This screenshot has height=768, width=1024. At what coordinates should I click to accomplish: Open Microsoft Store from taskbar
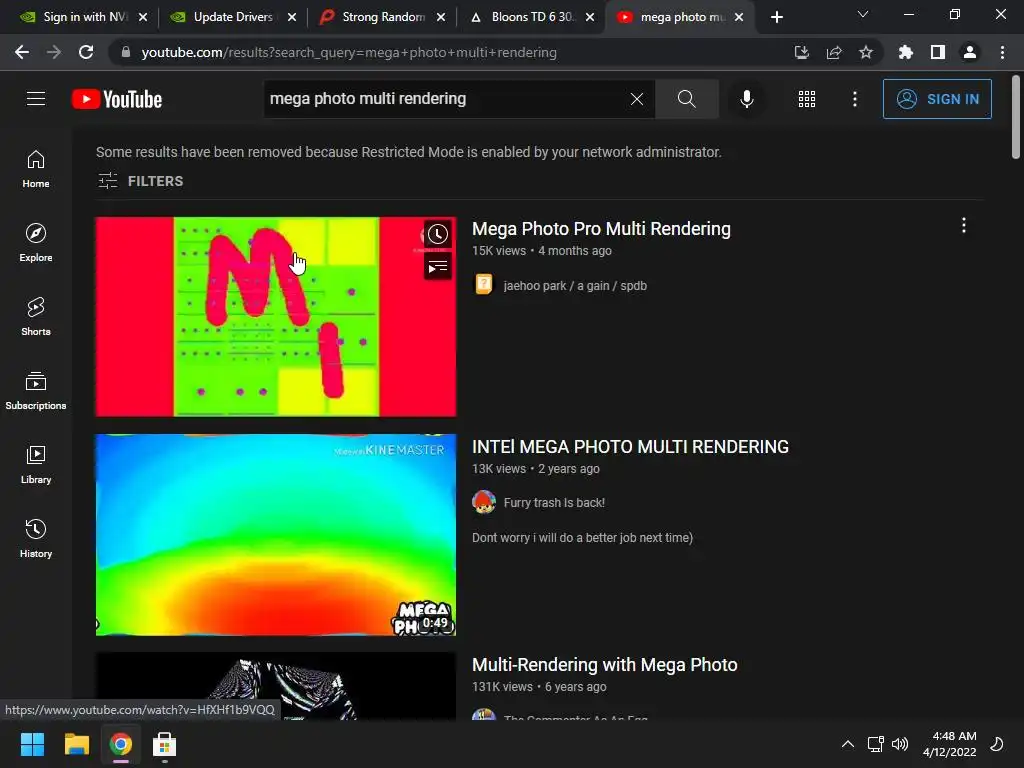point(165,744)
